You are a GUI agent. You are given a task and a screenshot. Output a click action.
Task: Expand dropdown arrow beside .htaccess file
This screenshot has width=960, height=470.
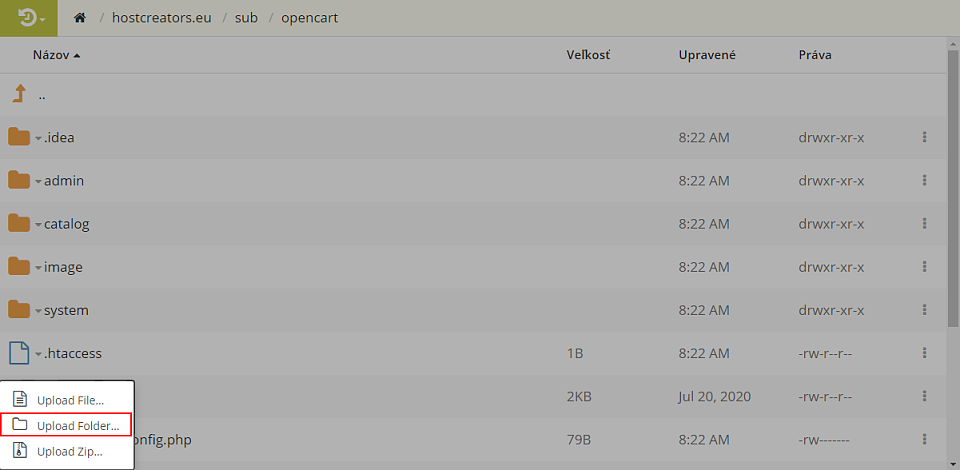39,354
